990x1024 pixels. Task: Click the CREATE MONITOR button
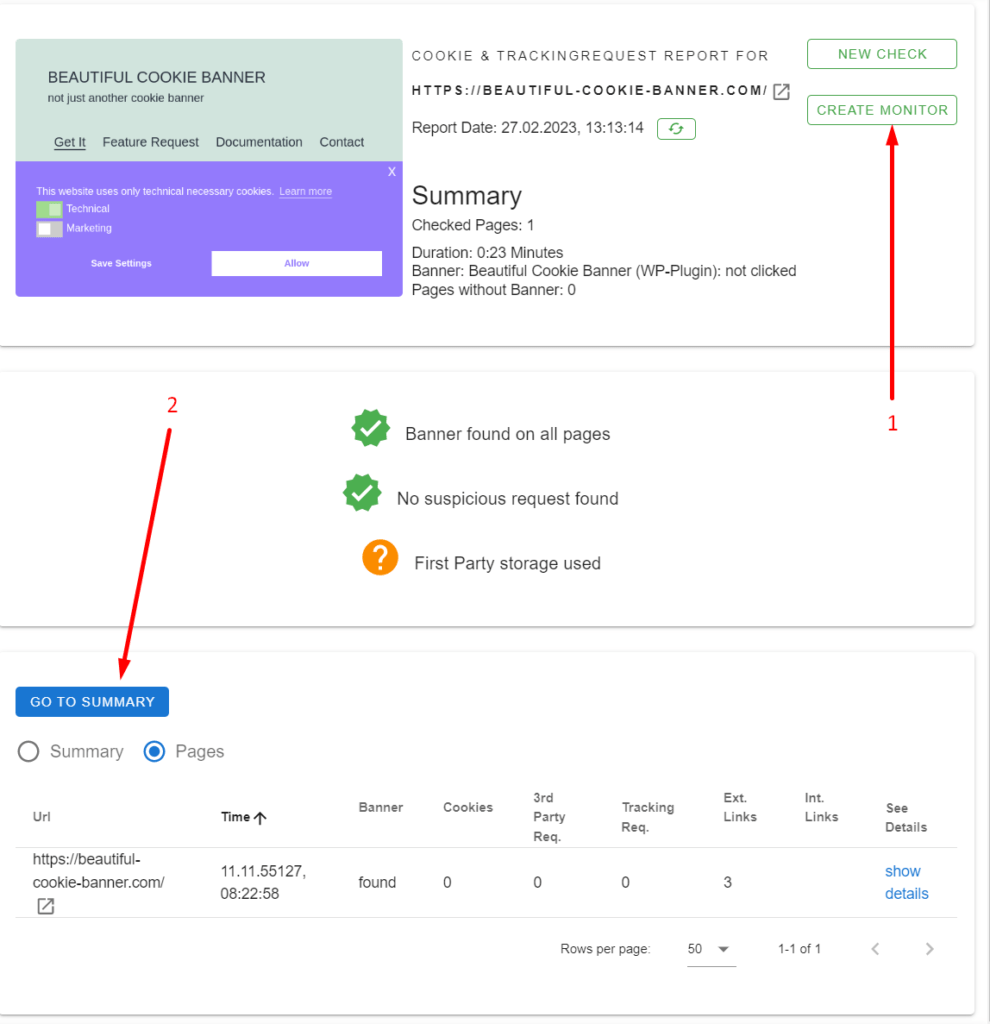(882, 110)
